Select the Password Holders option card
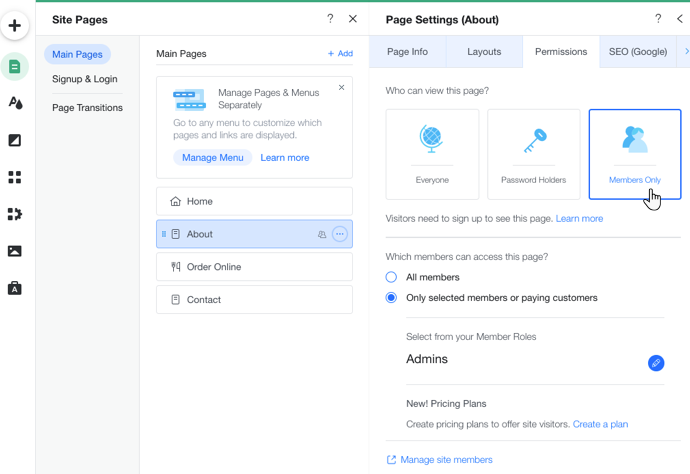 (x=533, y=154)
